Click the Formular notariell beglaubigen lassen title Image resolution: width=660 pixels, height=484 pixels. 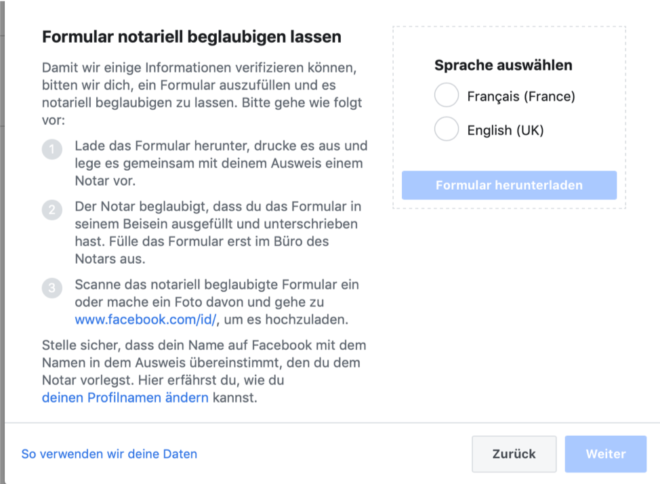coord(192,37)
